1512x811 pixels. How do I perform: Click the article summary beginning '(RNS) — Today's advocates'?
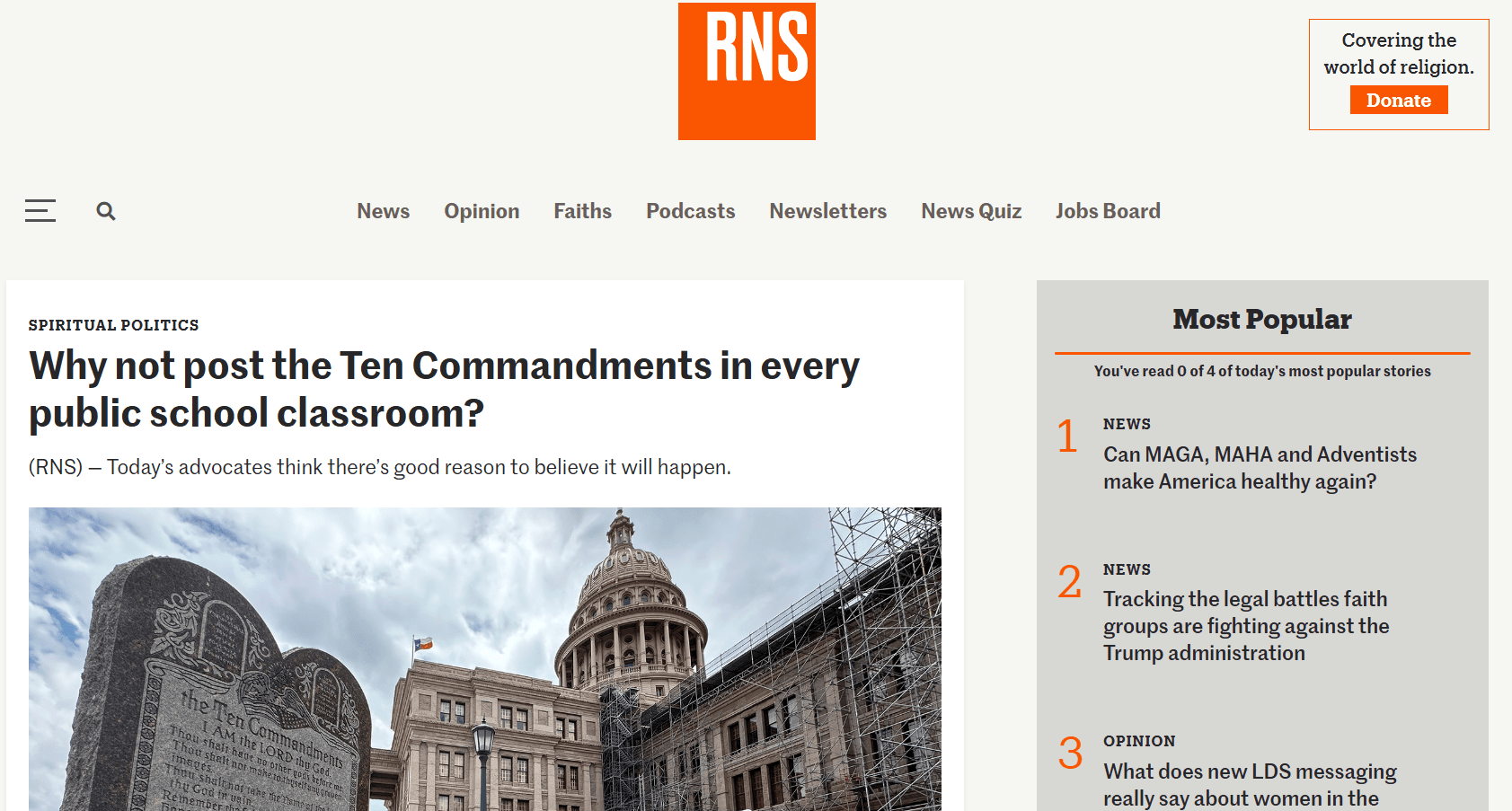[380, 467]
